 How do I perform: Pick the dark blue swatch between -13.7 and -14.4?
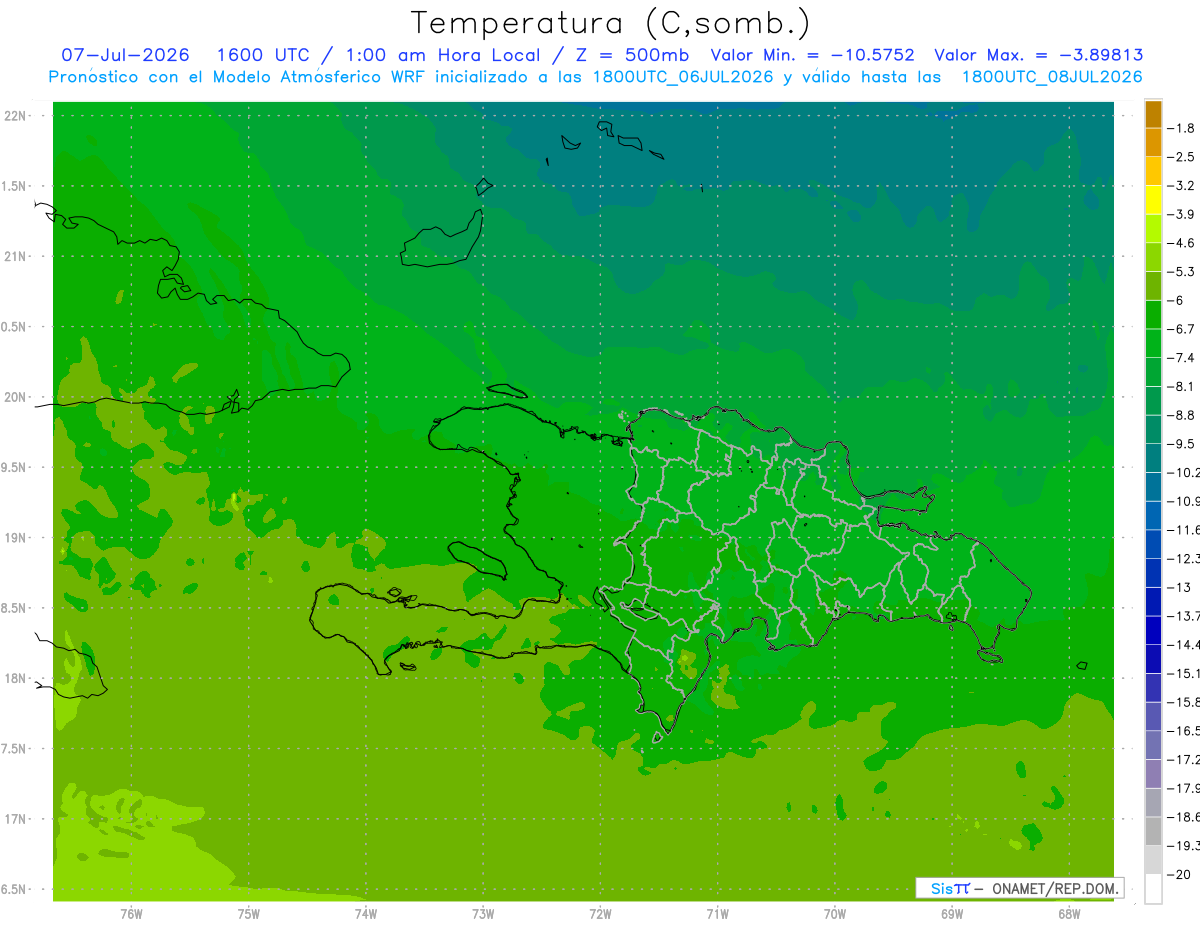pyautogui.click(x=1153, y=630)
